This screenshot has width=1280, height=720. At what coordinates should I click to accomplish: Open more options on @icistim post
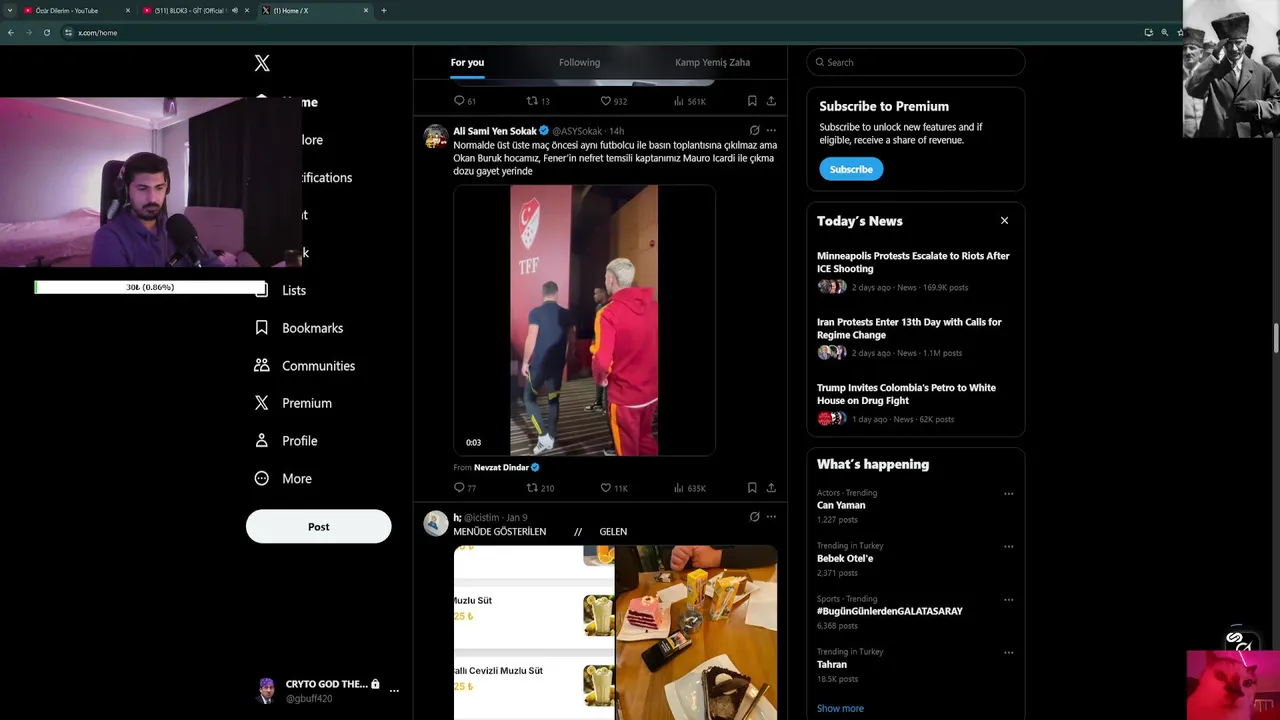[771, 517]
